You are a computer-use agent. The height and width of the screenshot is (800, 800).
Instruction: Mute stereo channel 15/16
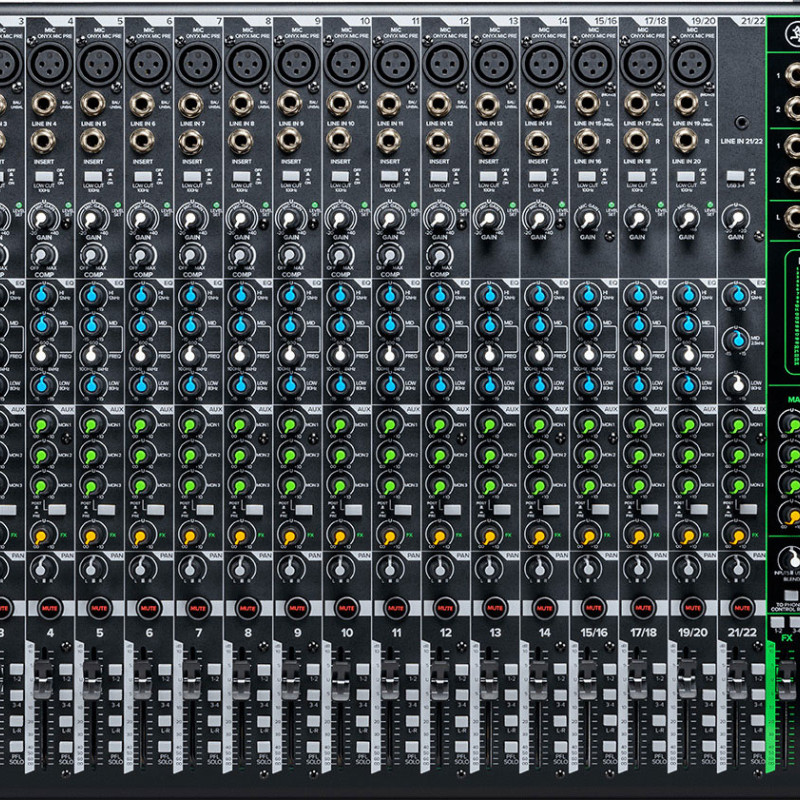pos(593,608)
